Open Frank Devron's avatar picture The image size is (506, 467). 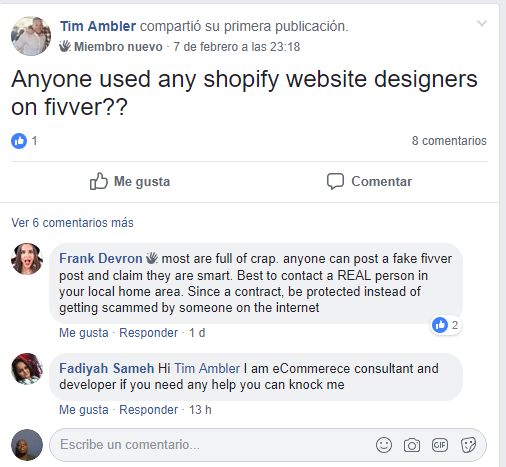click(x=27, y=259)
